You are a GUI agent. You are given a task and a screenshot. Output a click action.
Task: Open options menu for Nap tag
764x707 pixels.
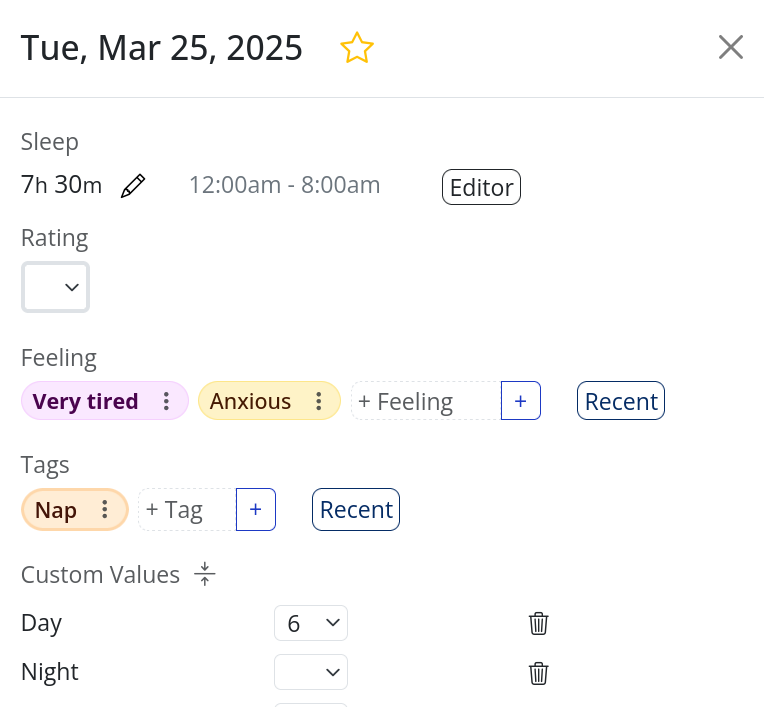tap(105, 509)
